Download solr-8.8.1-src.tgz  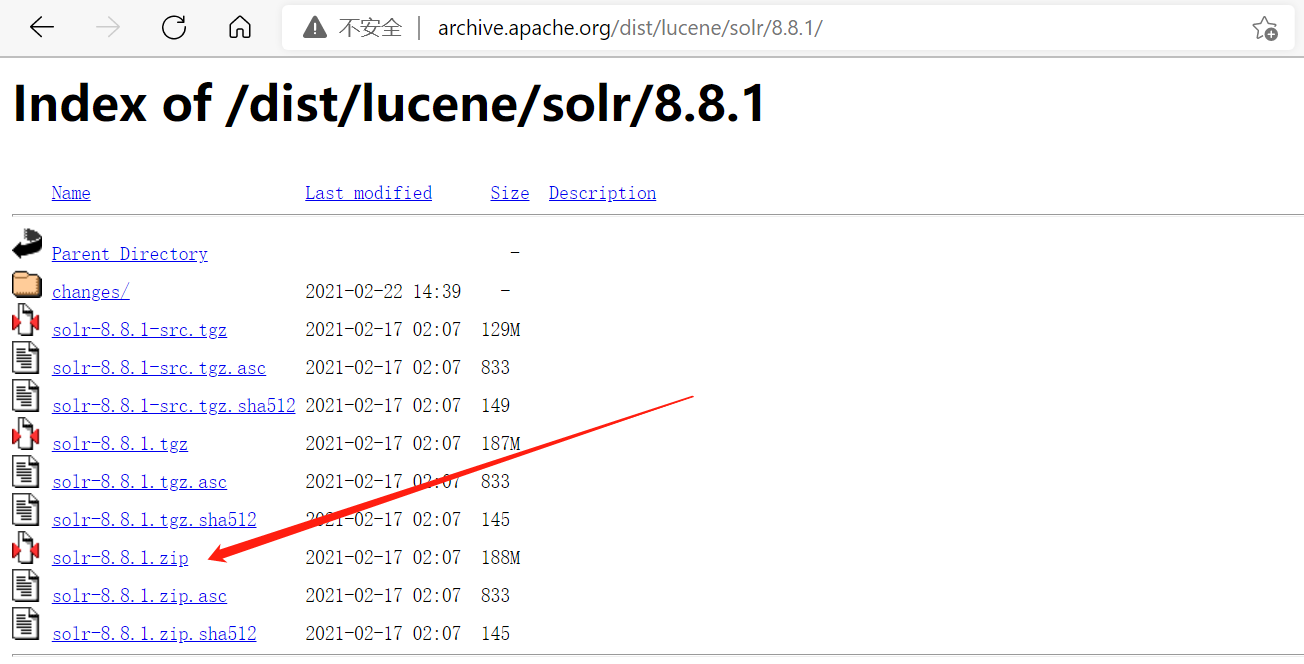140,330
